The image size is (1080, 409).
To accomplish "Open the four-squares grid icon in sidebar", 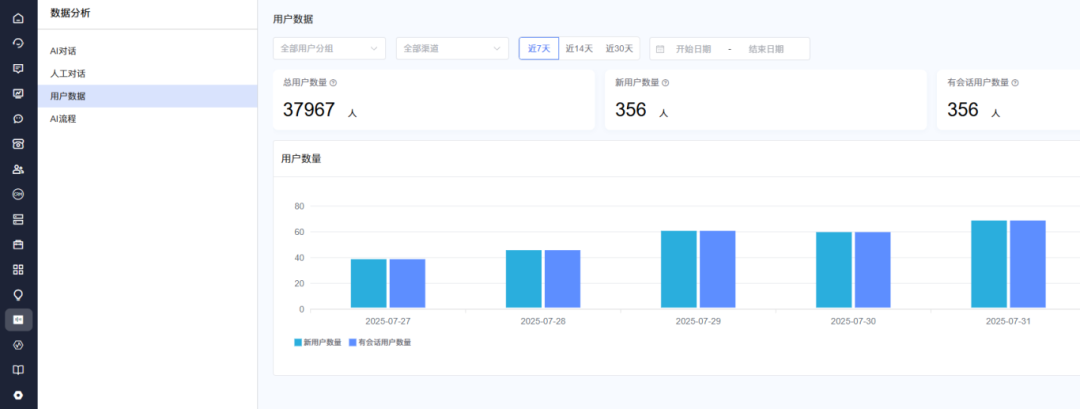I will coord(18,269).
